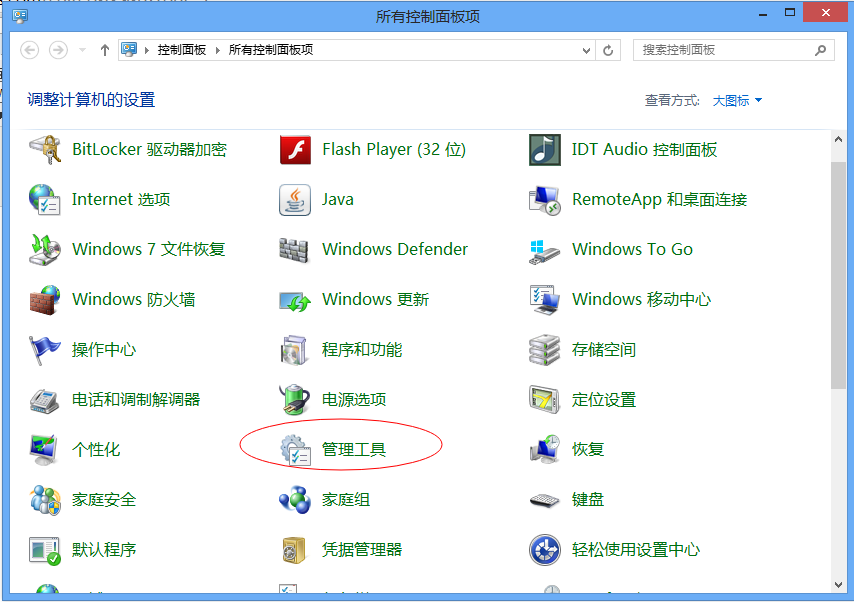Screen dimensions: 854x602
Task: Click the Windows 7 文件恢复 icon
Action: [x=45, y=250]
